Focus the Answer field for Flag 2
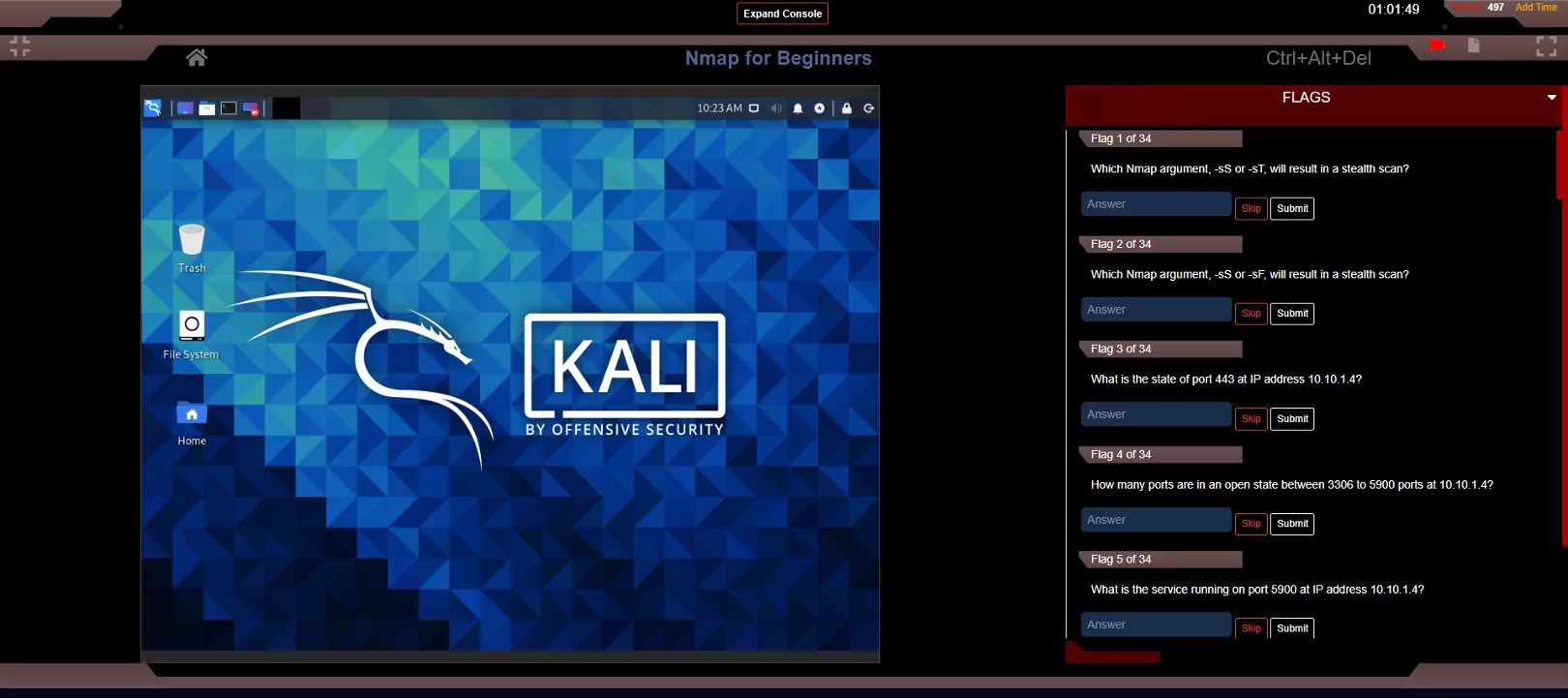Viewport: 1568px width, 700px height. point(1156,310)
